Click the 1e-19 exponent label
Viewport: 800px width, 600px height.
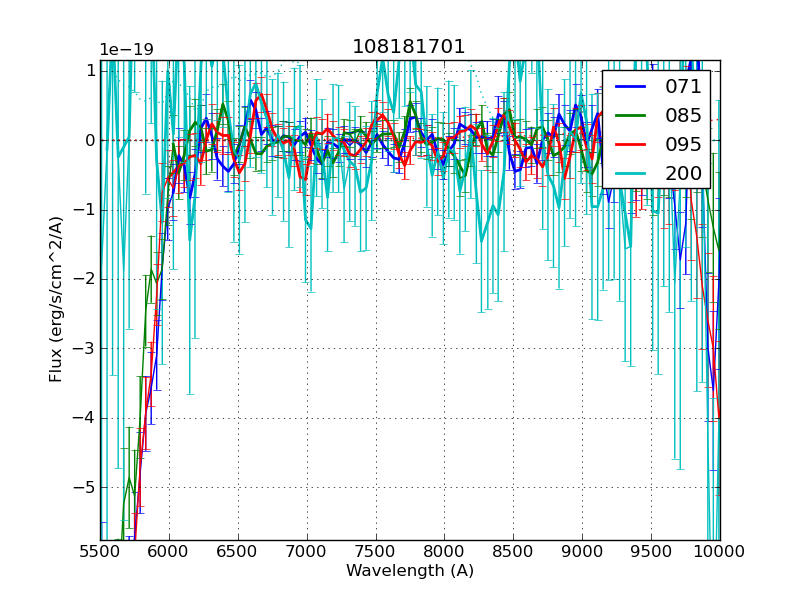[x=126, y=50]
